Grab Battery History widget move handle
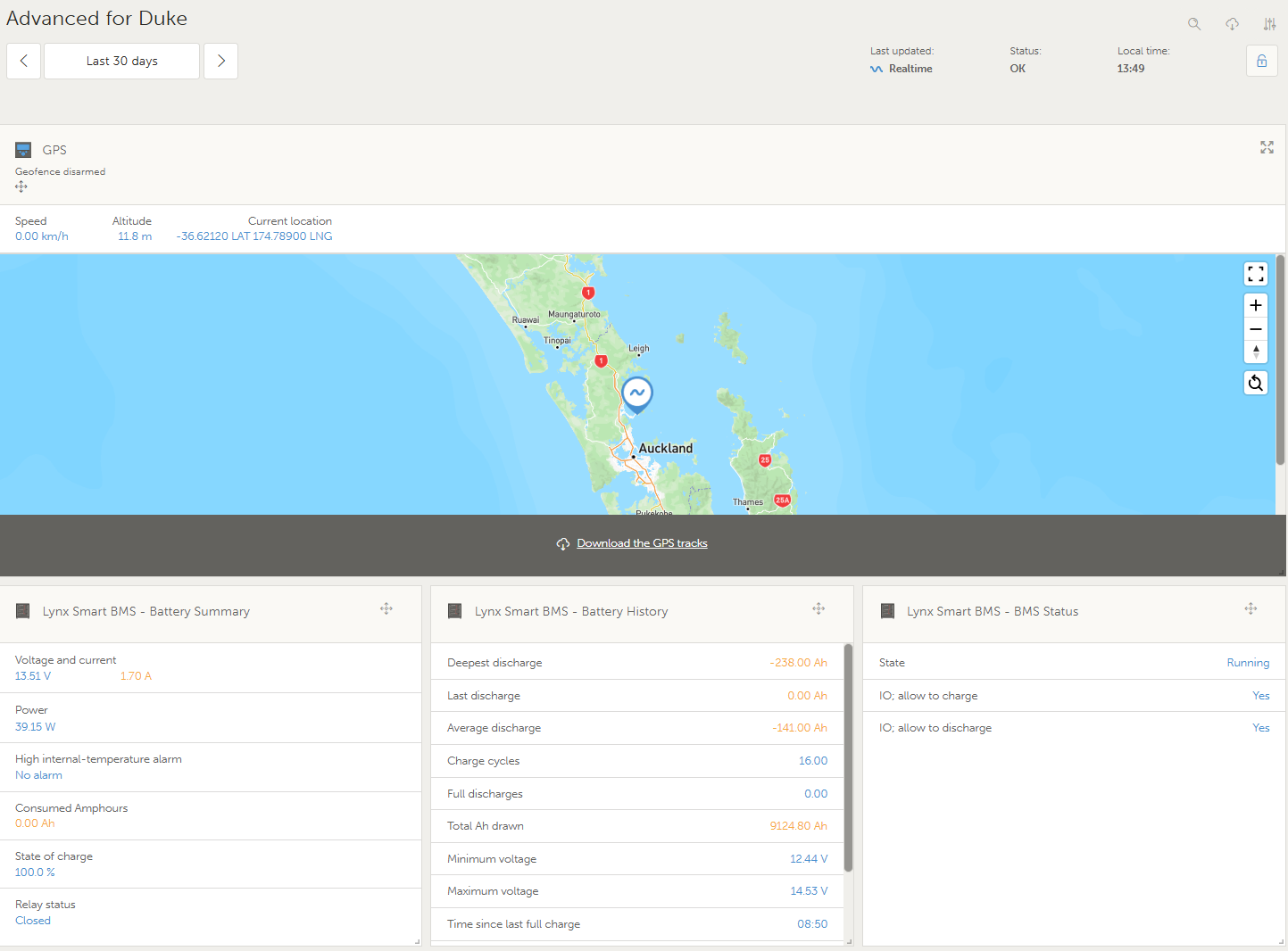 819,608
